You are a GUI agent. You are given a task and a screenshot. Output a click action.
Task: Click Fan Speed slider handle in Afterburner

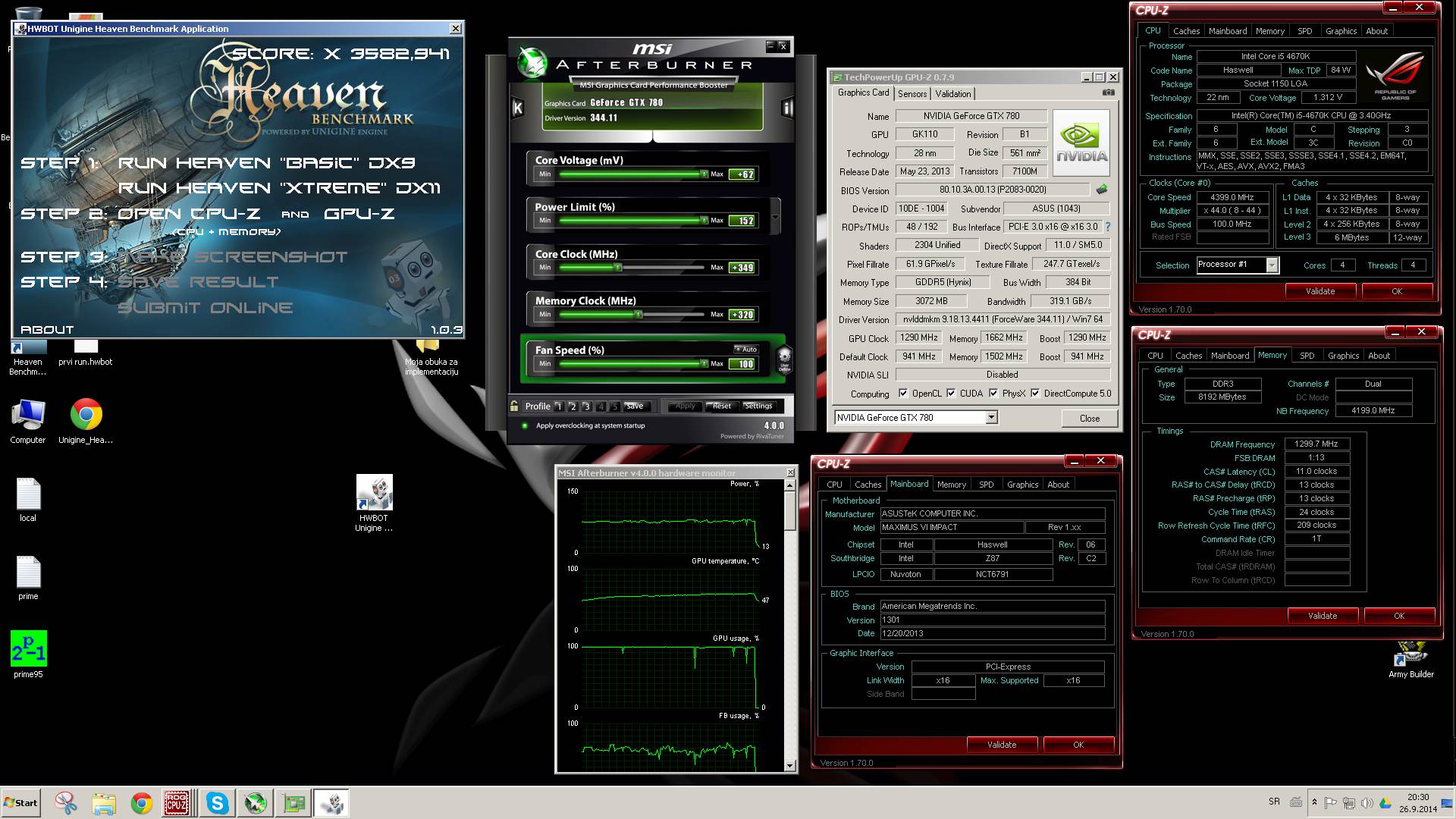coord(704,363)
